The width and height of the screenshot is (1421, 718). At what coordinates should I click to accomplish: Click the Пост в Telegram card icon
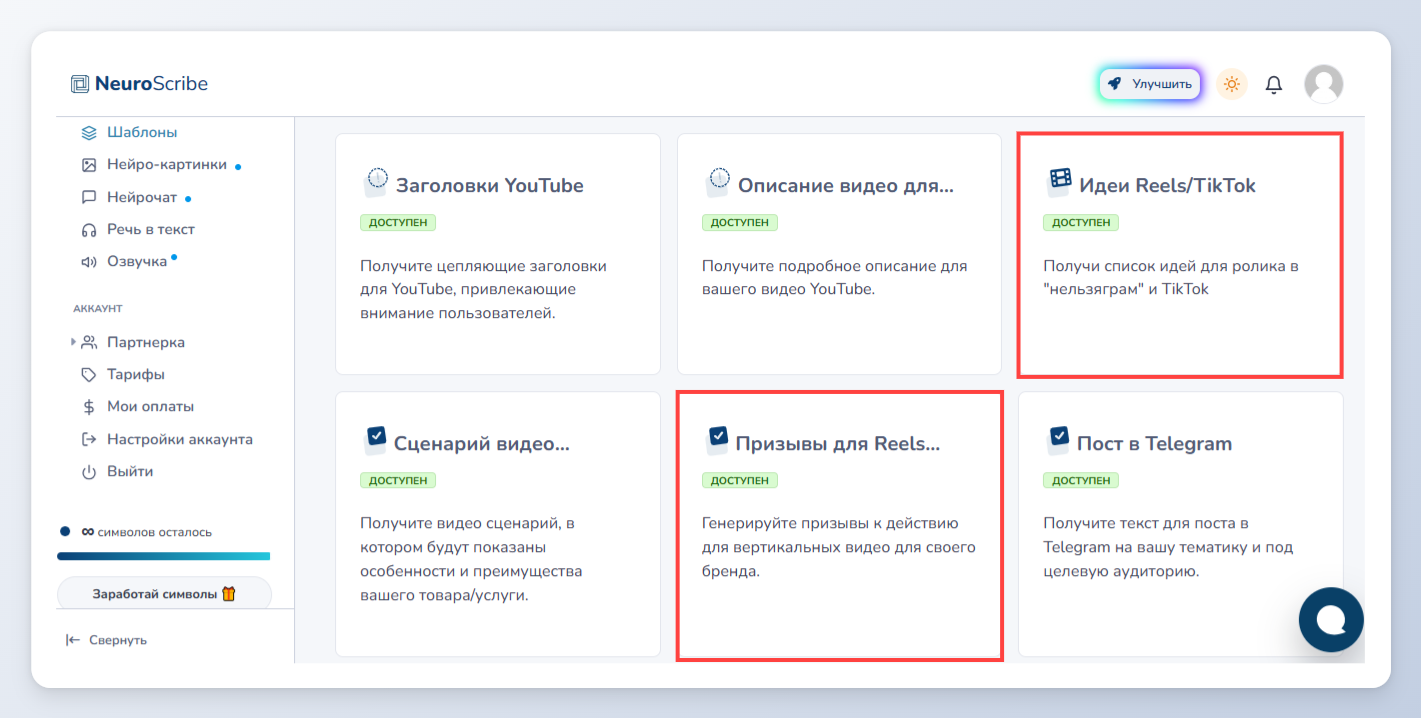1057,440
